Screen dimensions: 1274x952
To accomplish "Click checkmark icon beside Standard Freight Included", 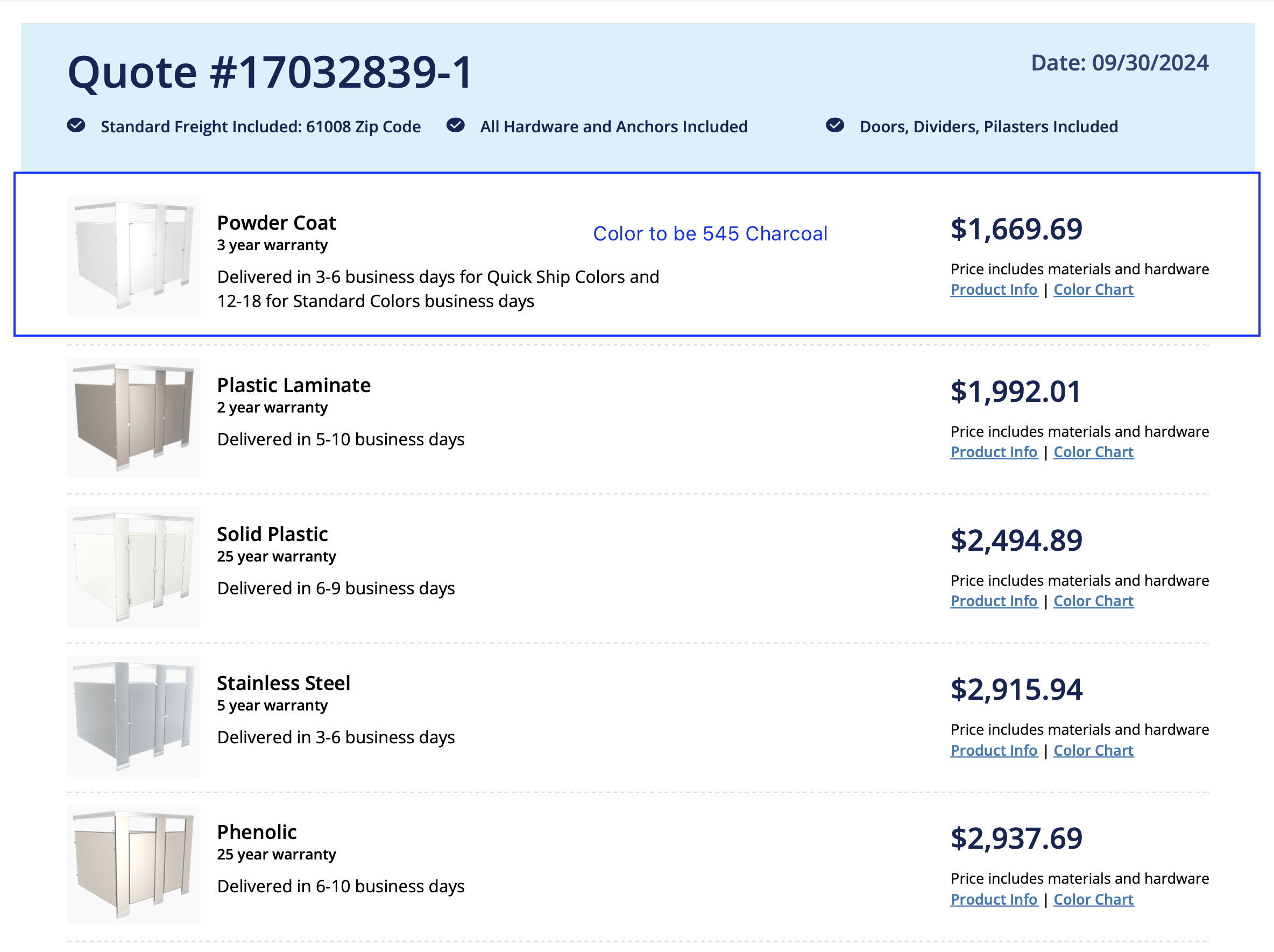I will (x=76, y=125).
